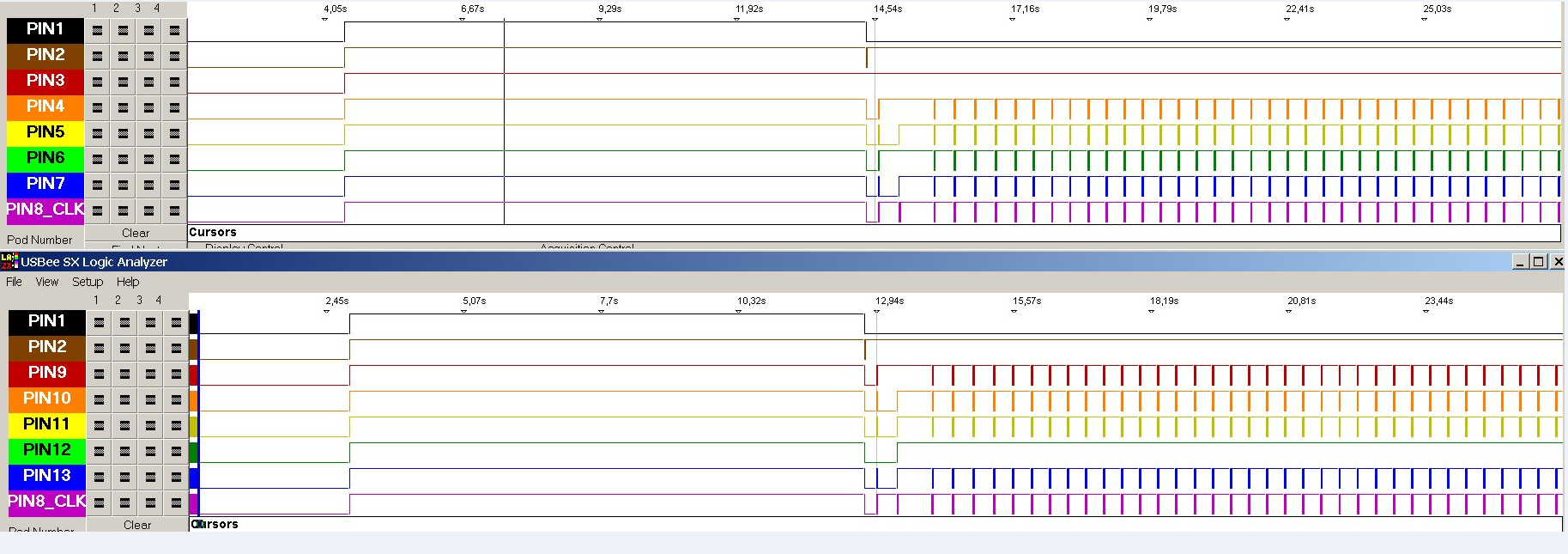
Task: Toggle PIN2 column 3 trigger in lower window
Action: pos(150,348)
